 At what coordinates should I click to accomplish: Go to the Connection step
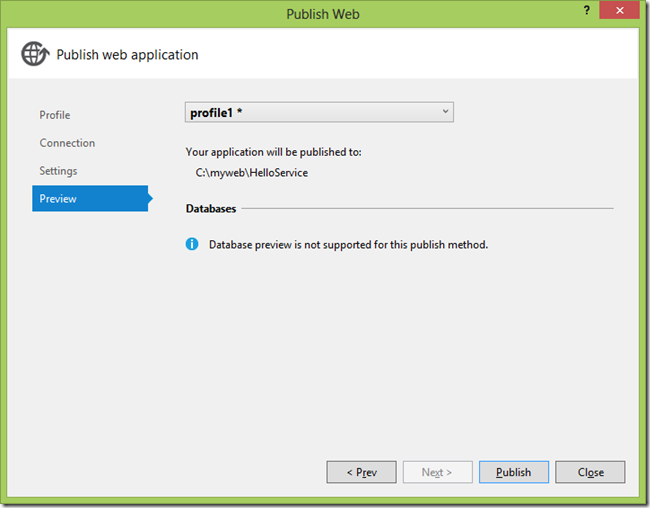coord(67,143)
